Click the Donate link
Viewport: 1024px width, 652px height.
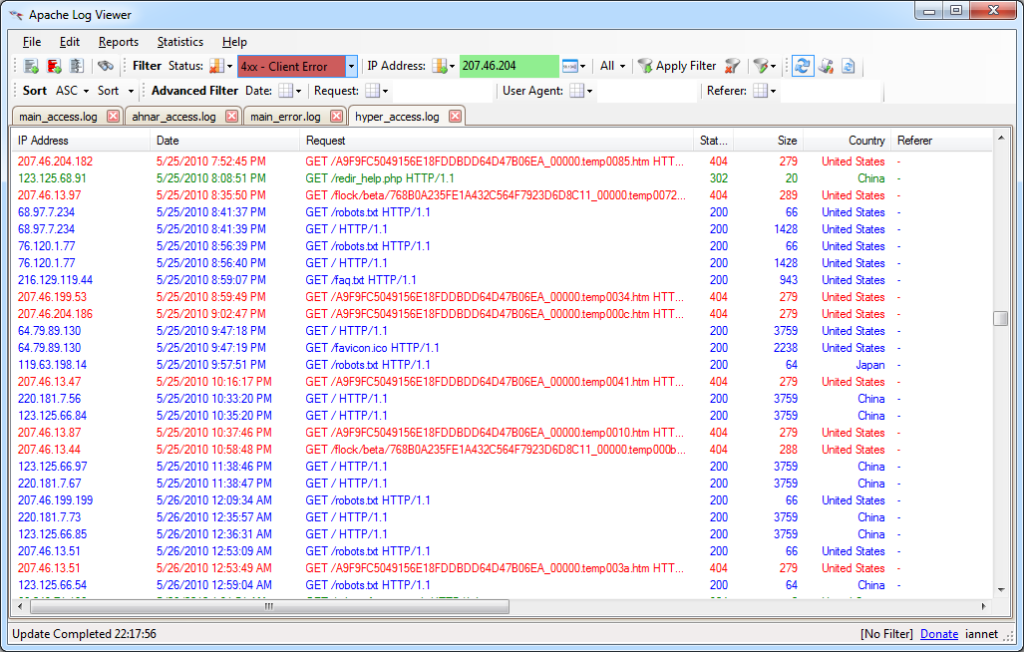[x=938, y=634]
